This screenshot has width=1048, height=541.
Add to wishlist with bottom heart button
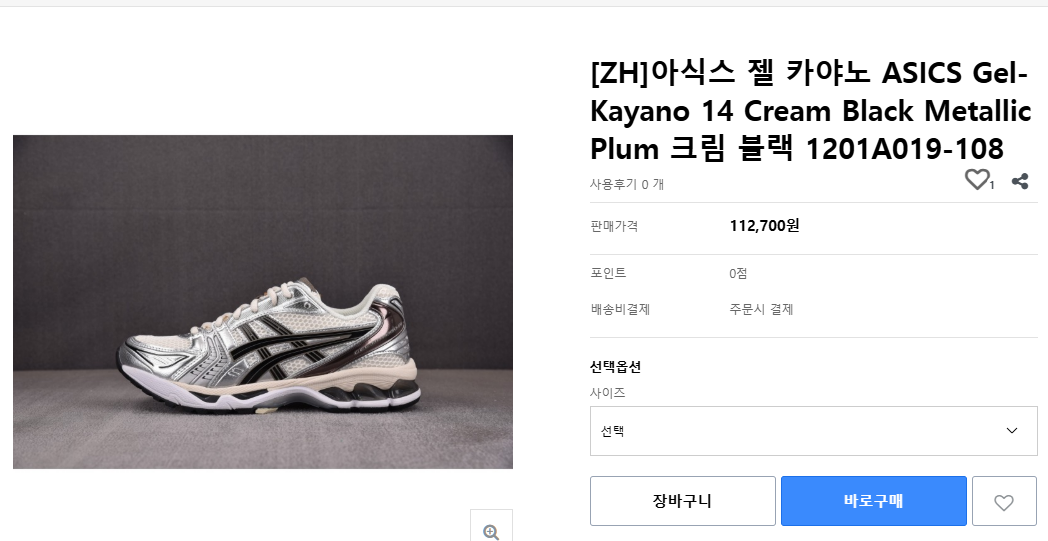tap(1003, 502)
